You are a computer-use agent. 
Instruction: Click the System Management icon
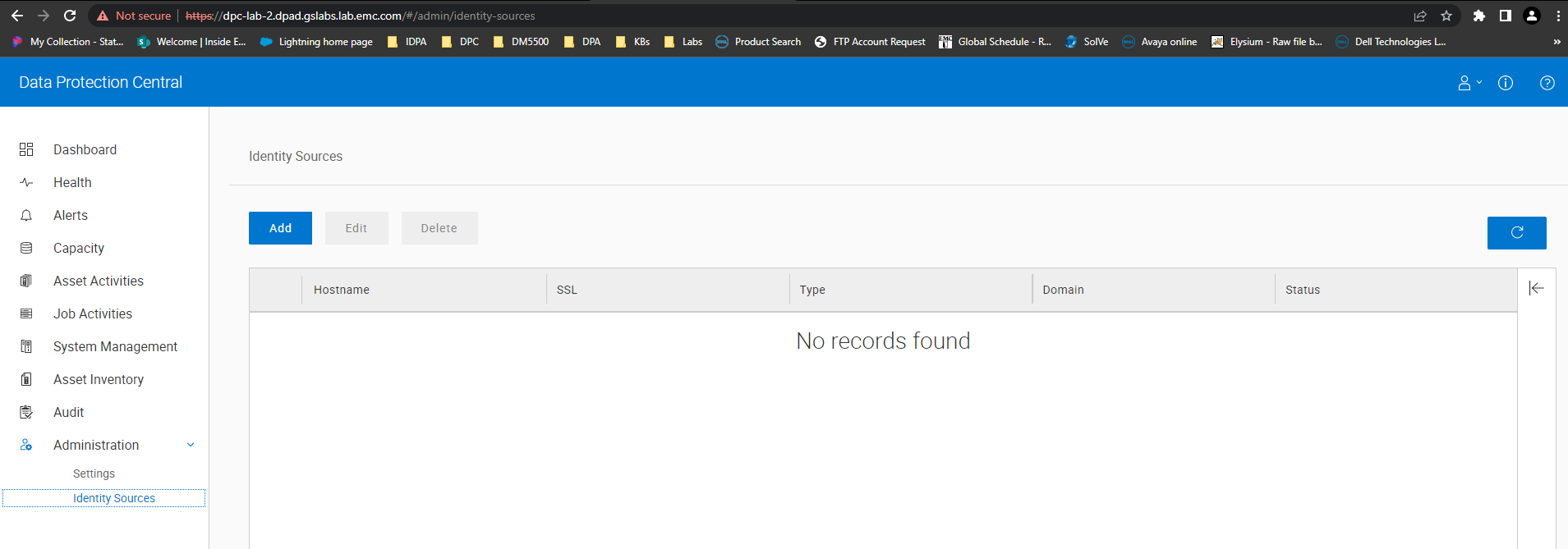[x=26, y=346]
